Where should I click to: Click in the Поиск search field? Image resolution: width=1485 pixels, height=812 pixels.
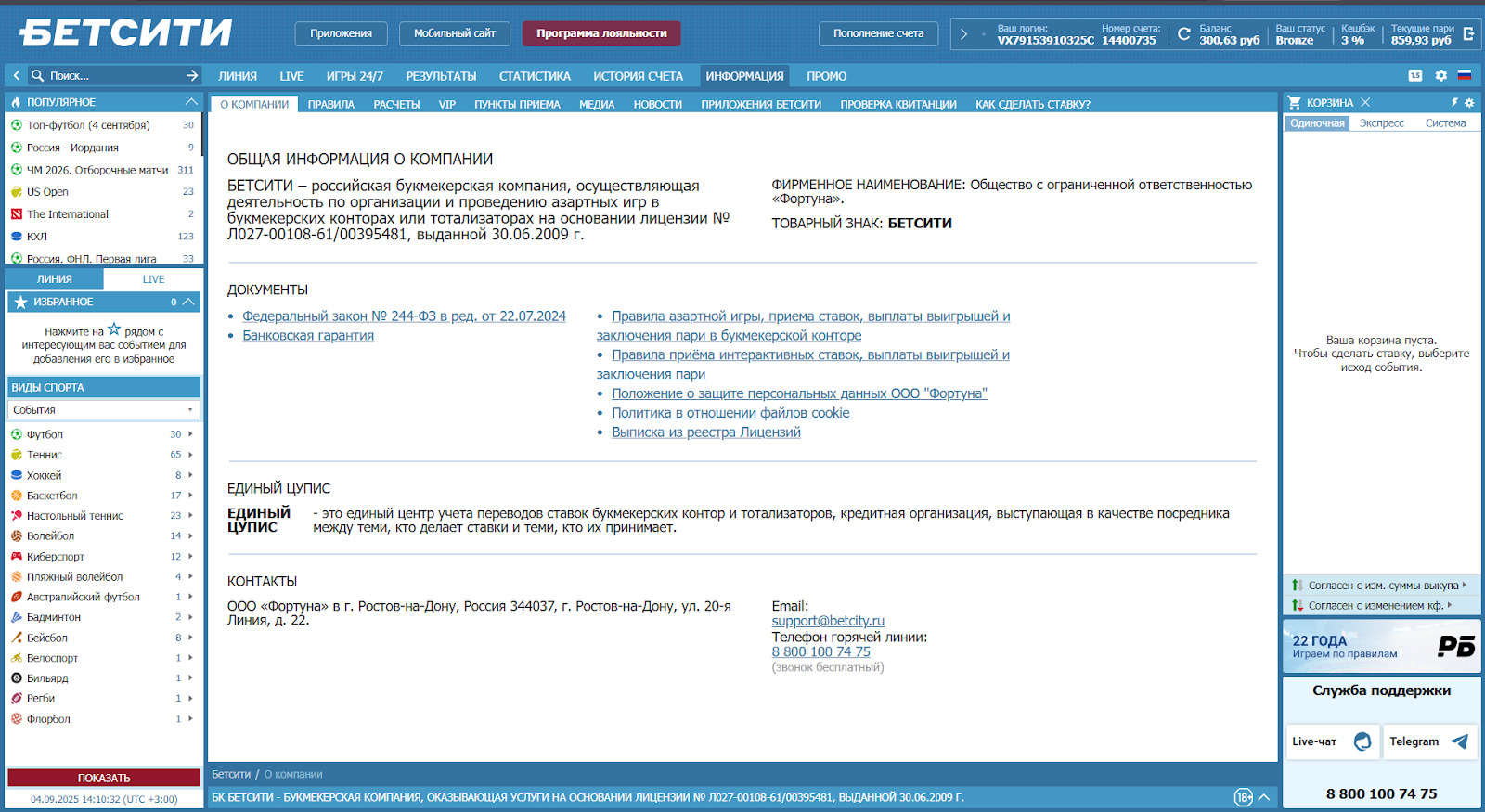[x=113, y=75]
